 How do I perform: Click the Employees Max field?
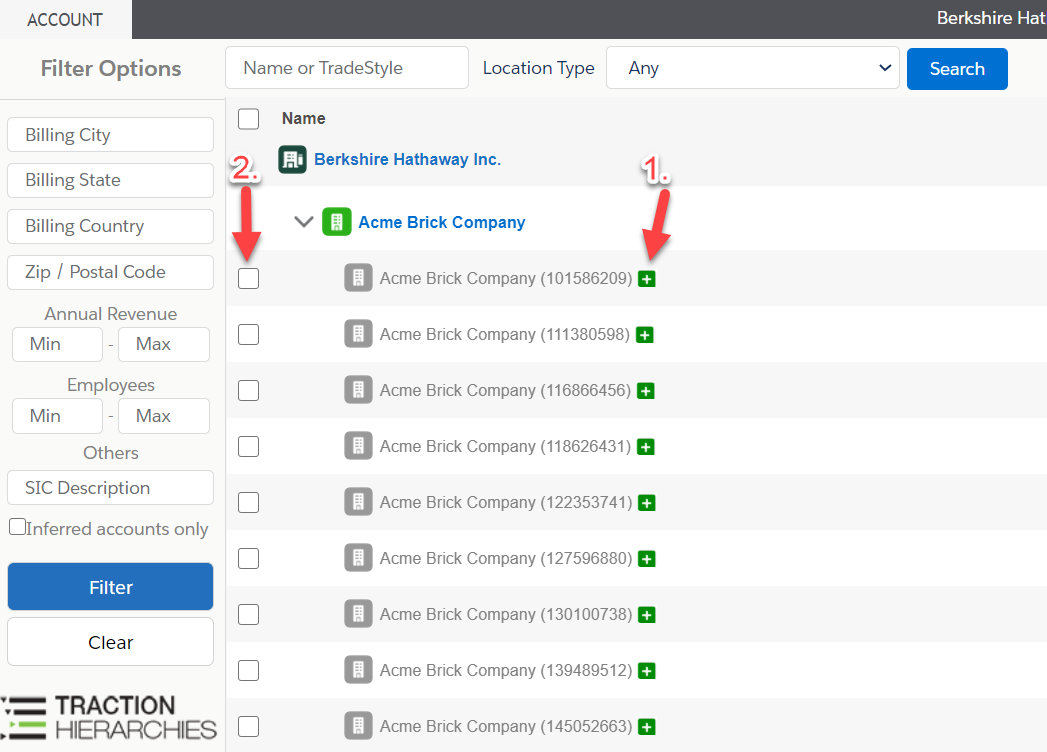pyautogui.click(x=164, y=416)
